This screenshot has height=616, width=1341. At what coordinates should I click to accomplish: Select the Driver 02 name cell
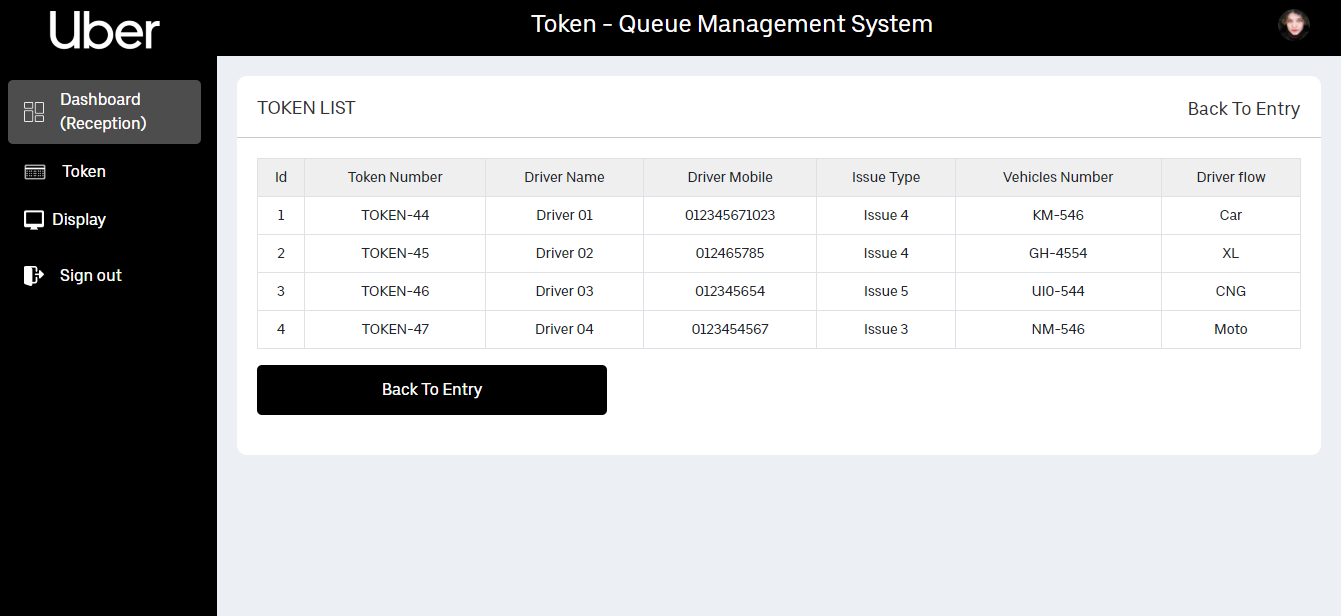[564, 253]
